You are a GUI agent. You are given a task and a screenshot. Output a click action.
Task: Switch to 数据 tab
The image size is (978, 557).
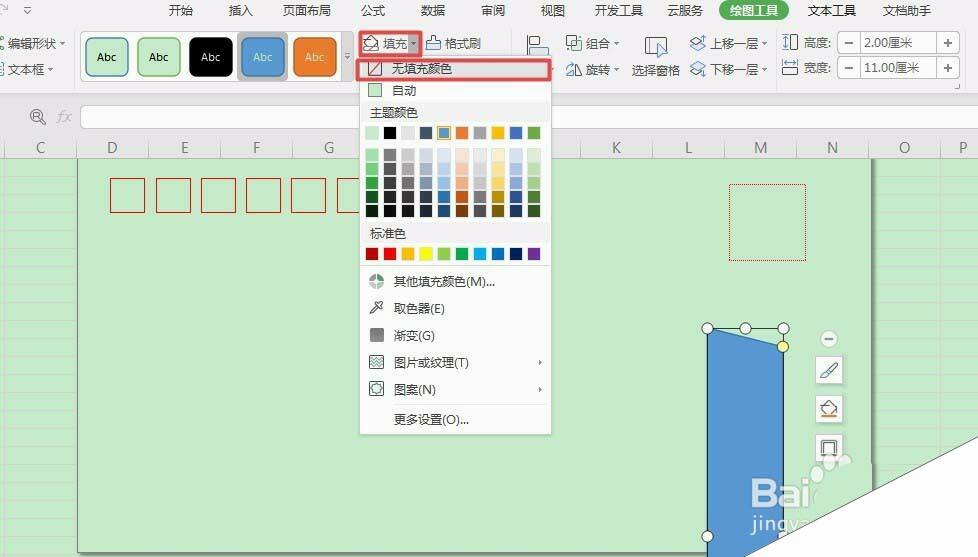pos(433,11)
